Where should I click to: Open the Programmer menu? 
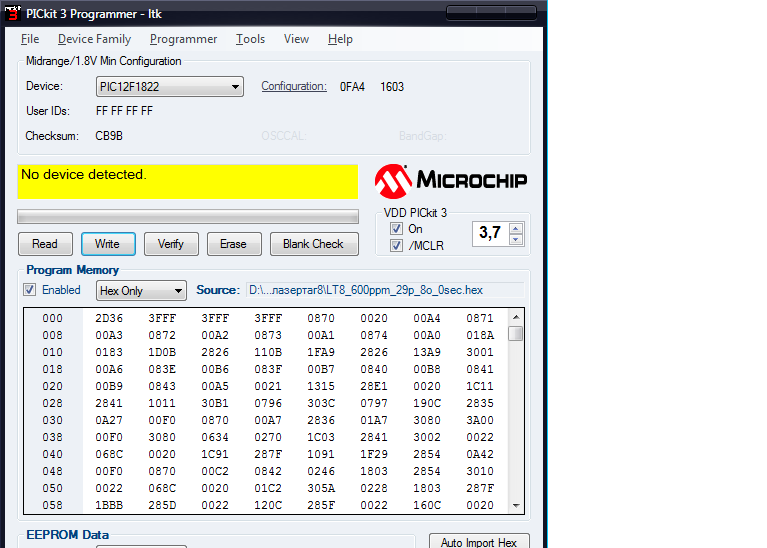183,39
